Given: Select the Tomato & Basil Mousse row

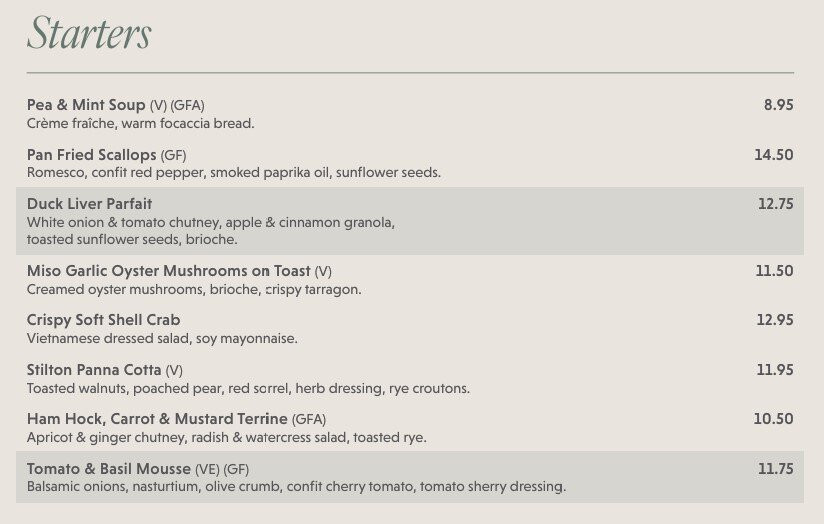Looking at the screenshot, I should pos(410,477).
